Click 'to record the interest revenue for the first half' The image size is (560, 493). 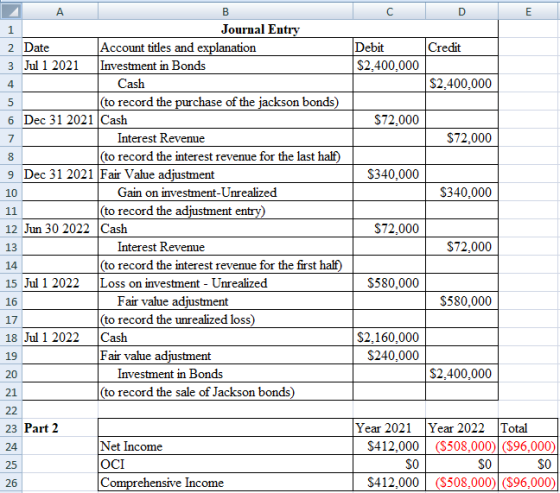pyautogui.click(x=225, y=265)
